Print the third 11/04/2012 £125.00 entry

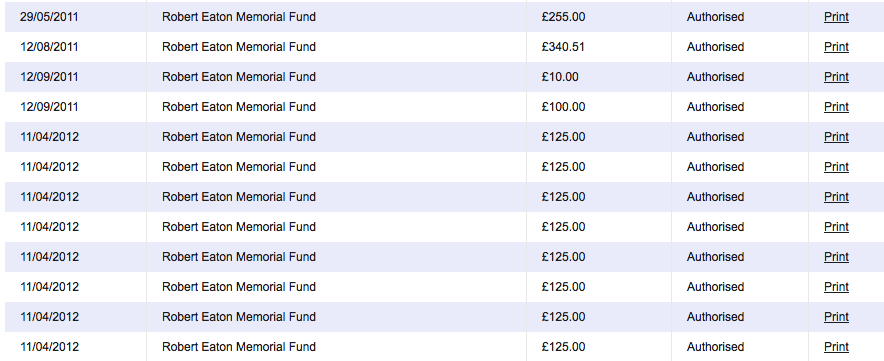[x=836, y=196]
